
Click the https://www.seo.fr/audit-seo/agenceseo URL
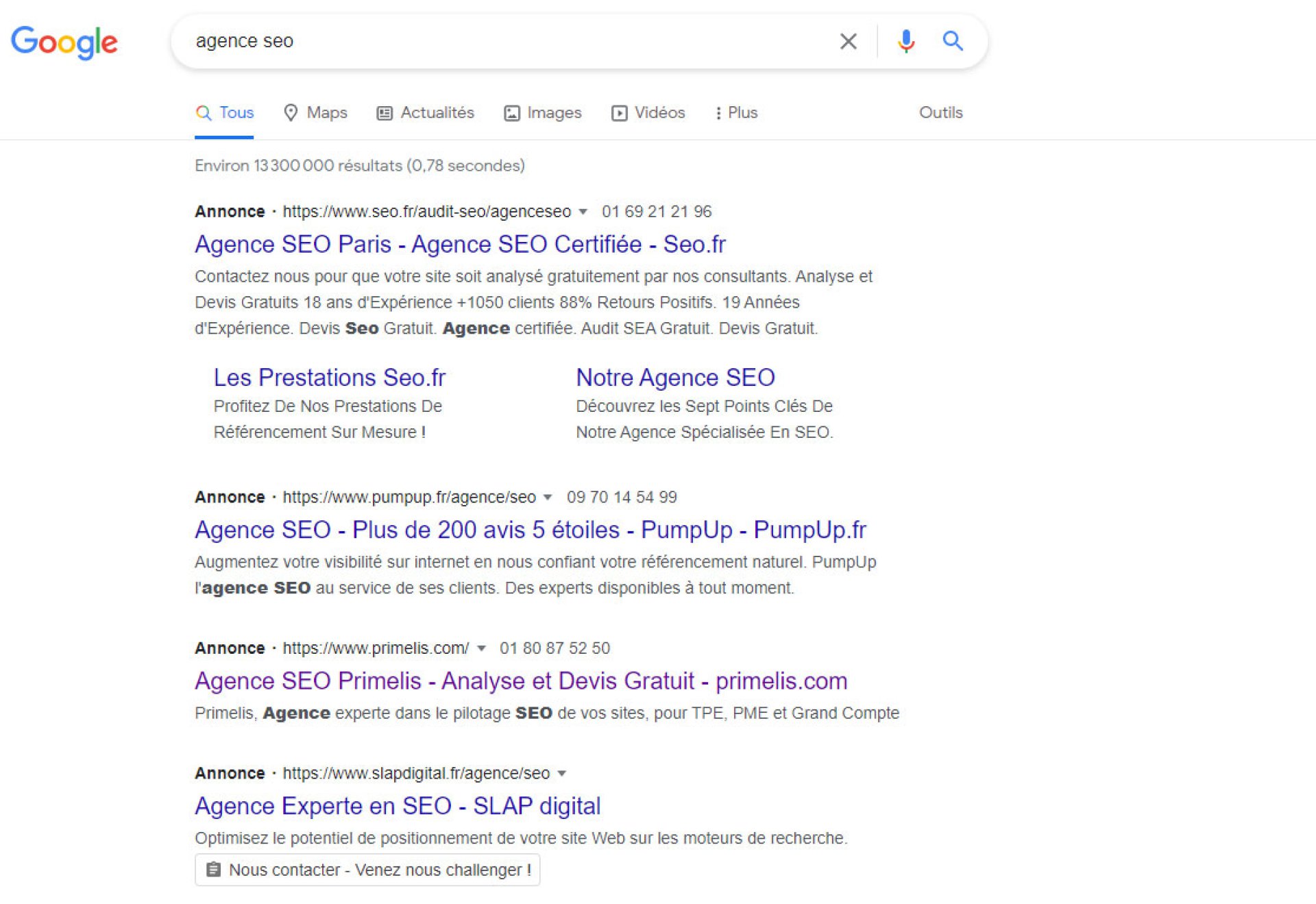(x=427, y=212)
